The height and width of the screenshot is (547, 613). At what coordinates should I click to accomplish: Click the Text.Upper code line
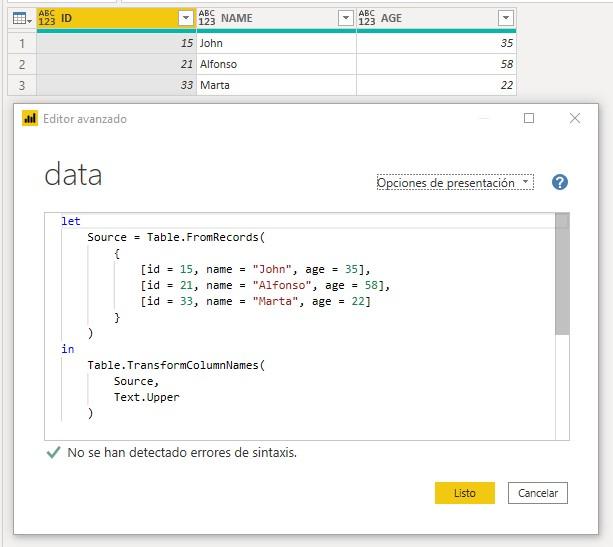tap(147, 397)
